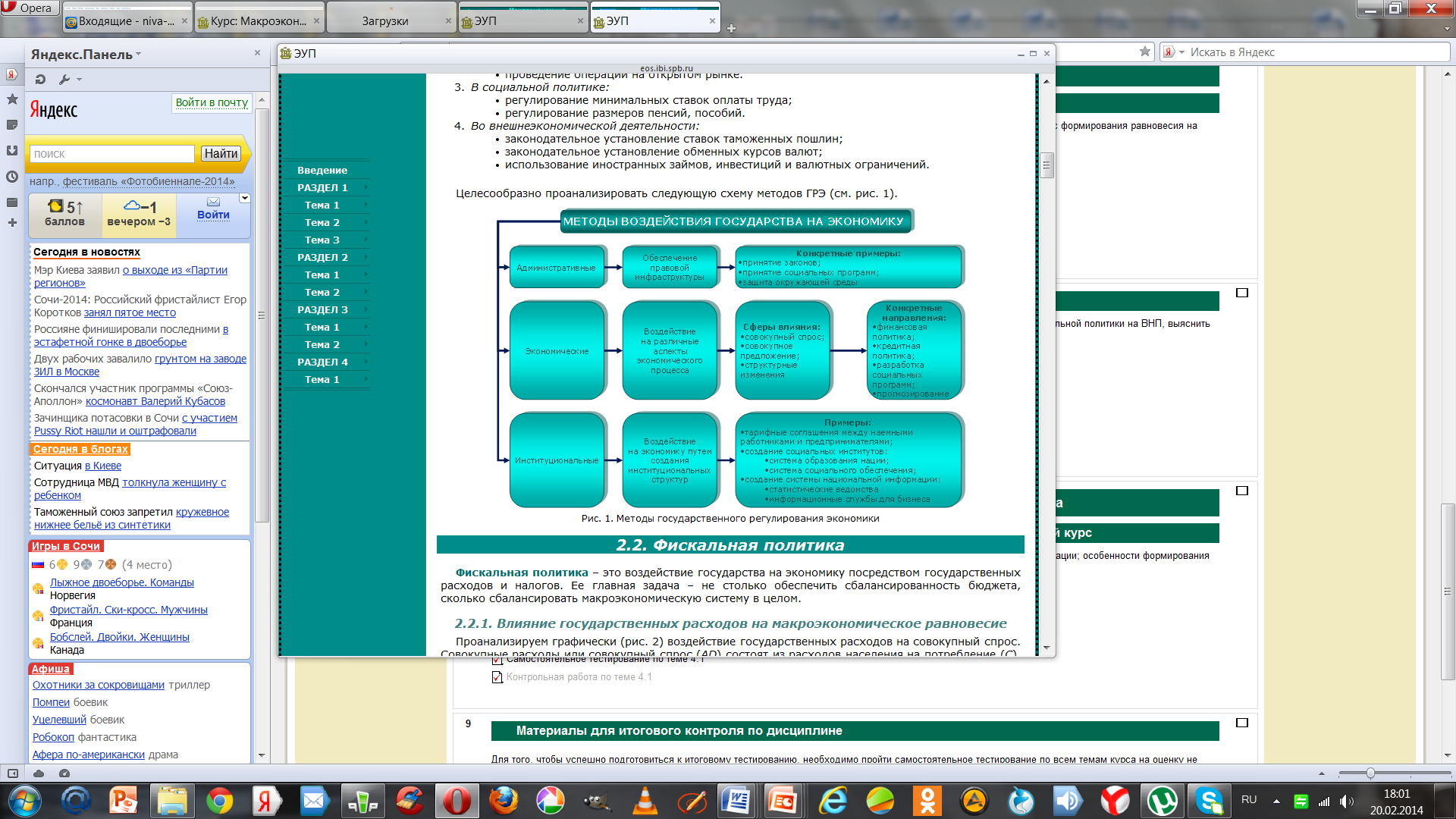Image resolution: width=1456 pixels, height=819 pixels.
Task: Tick Контрольная работа по теме 4.1 checkbox
Action: pos(497,677)
